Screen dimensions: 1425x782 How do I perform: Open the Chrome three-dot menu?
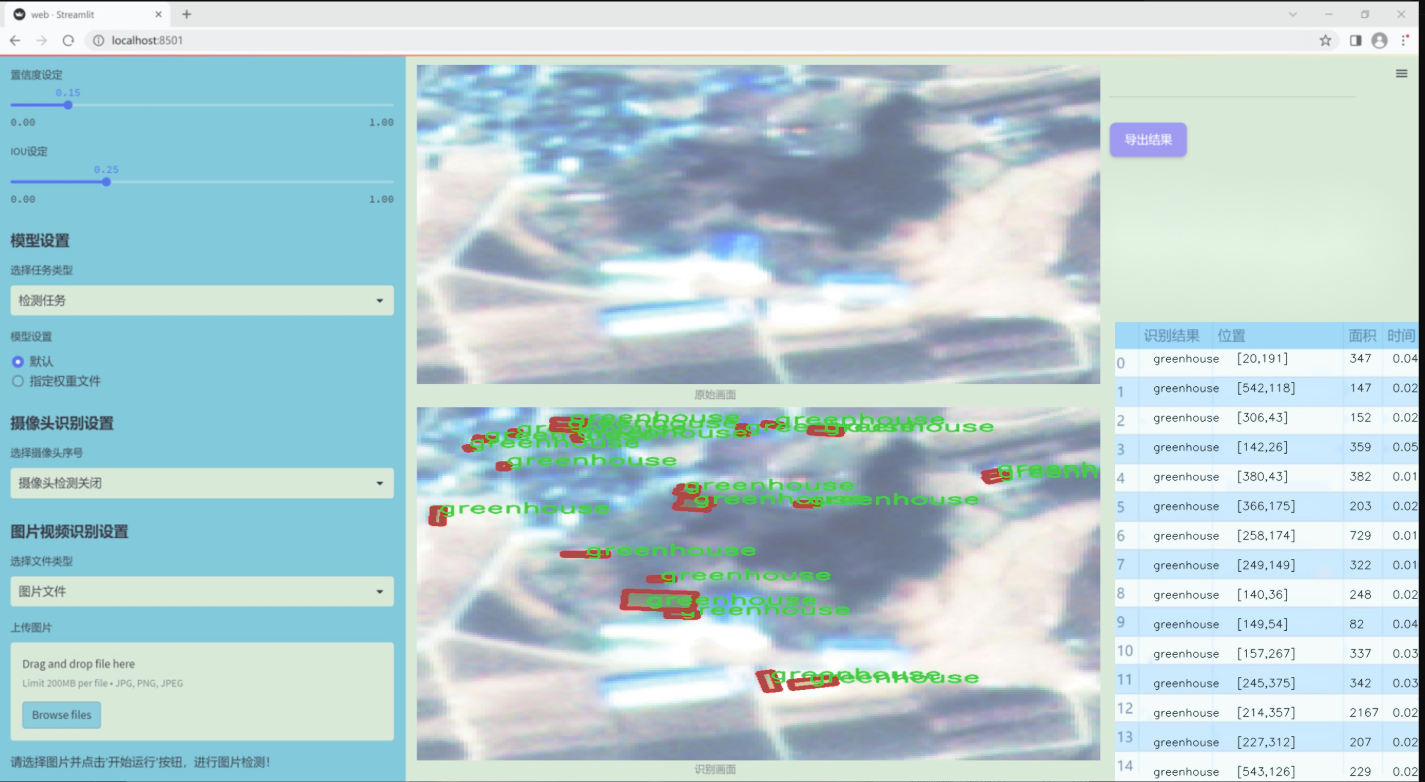click(x=1406, y=40)
